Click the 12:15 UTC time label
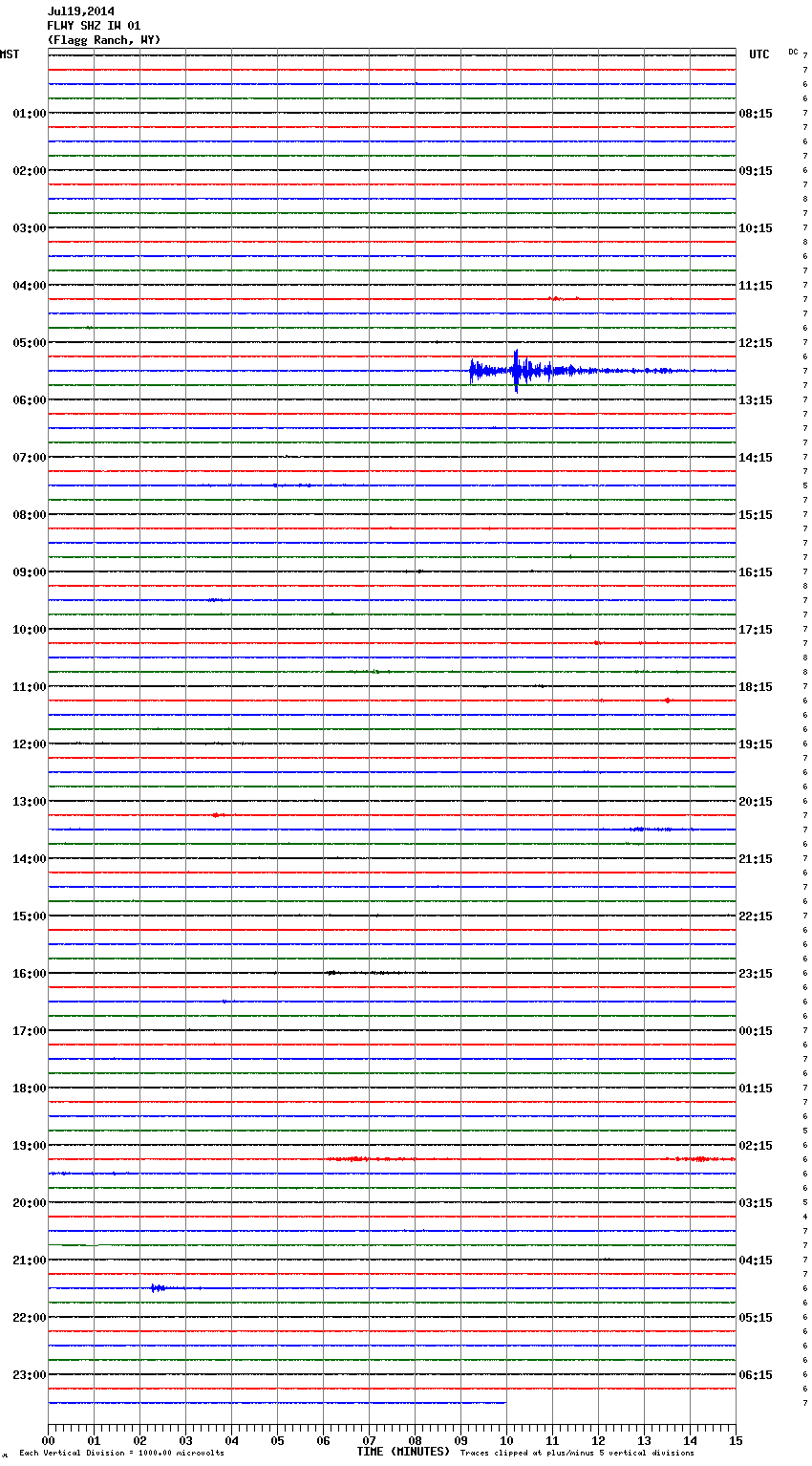 tap(756, 343)
